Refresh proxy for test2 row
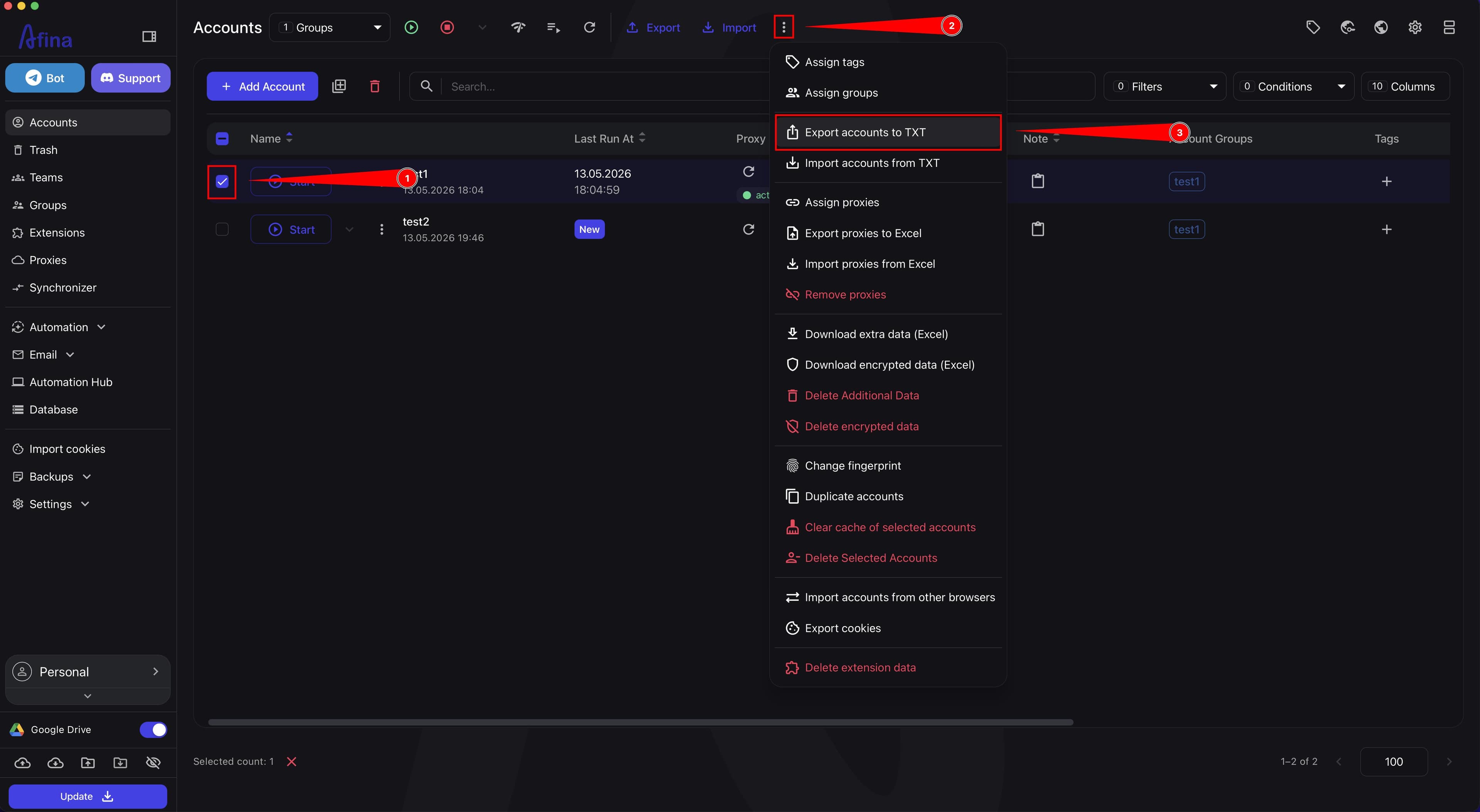The image size is (1480, 812). [x=748, y=229]
